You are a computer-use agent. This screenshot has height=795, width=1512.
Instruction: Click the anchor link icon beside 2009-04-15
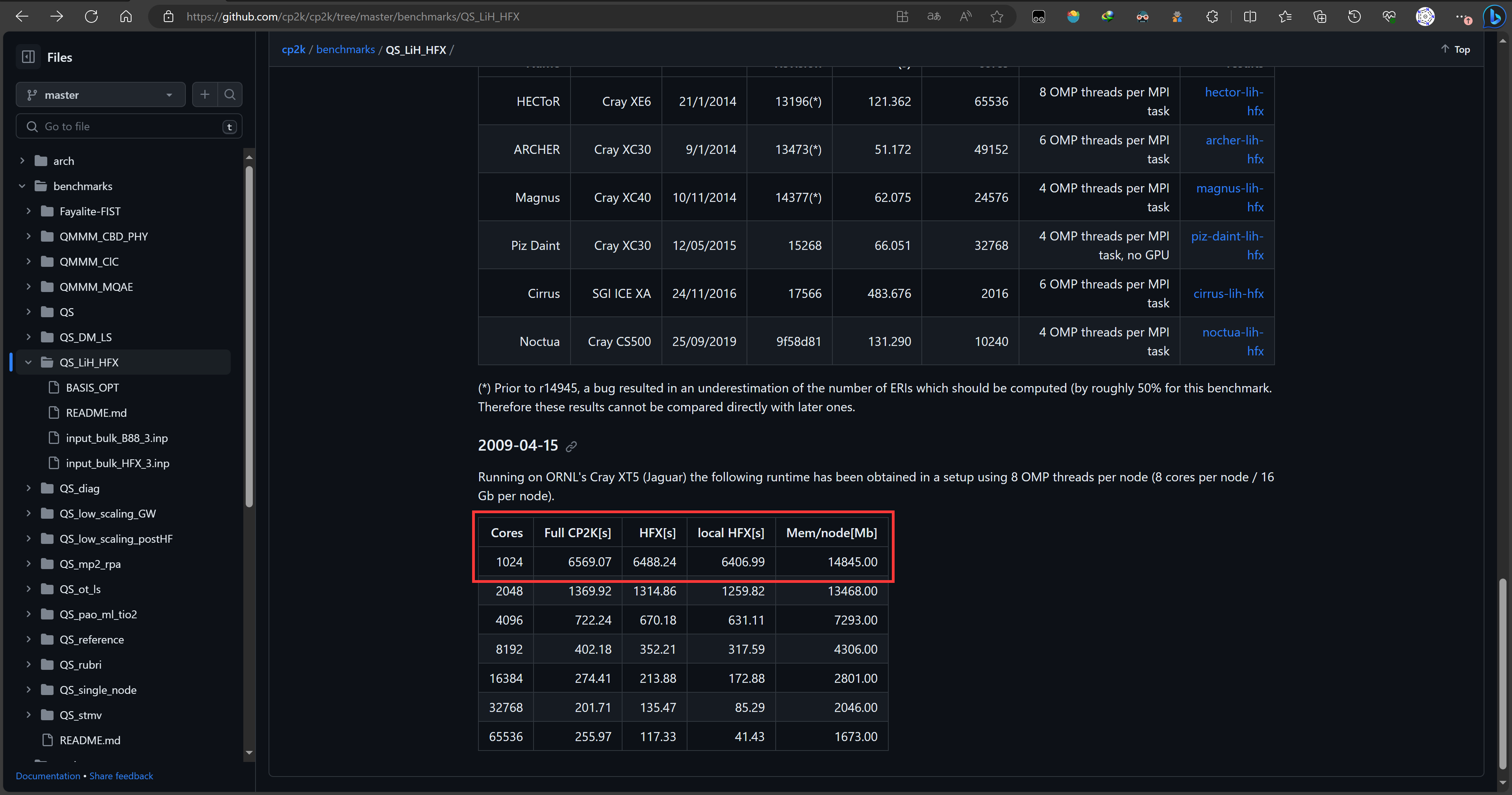click(571, 446)
